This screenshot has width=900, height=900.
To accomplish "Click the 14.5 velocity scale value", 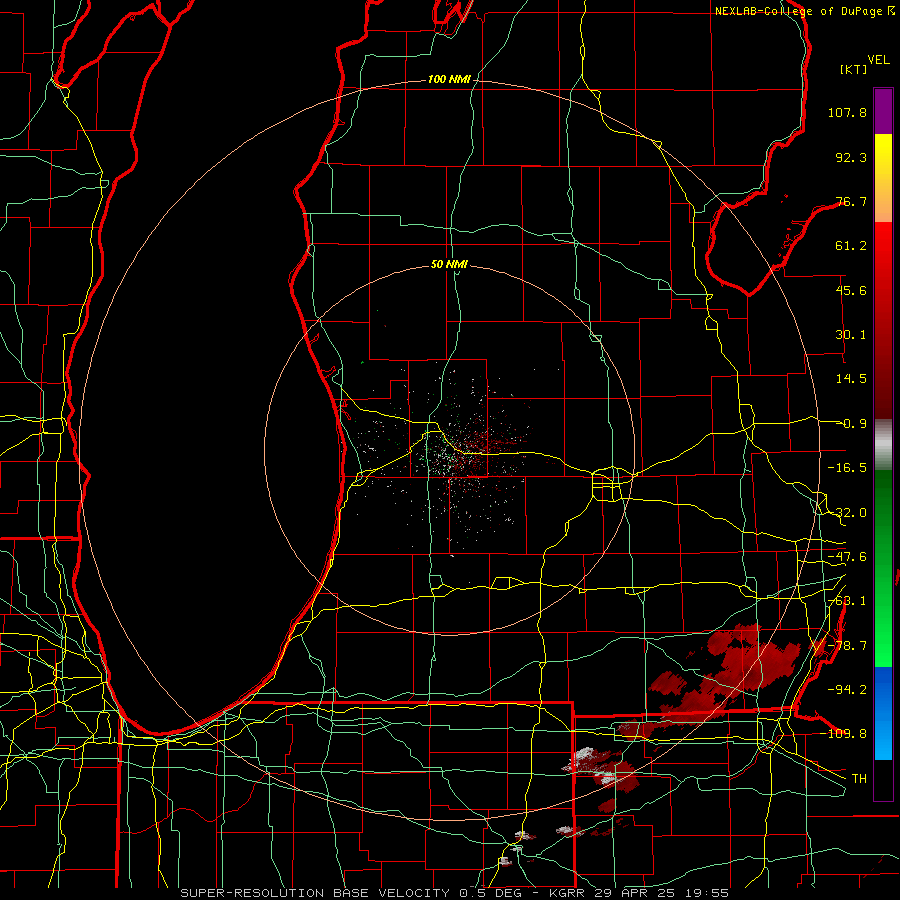I will pyautogui.click(x=851, y=379).
